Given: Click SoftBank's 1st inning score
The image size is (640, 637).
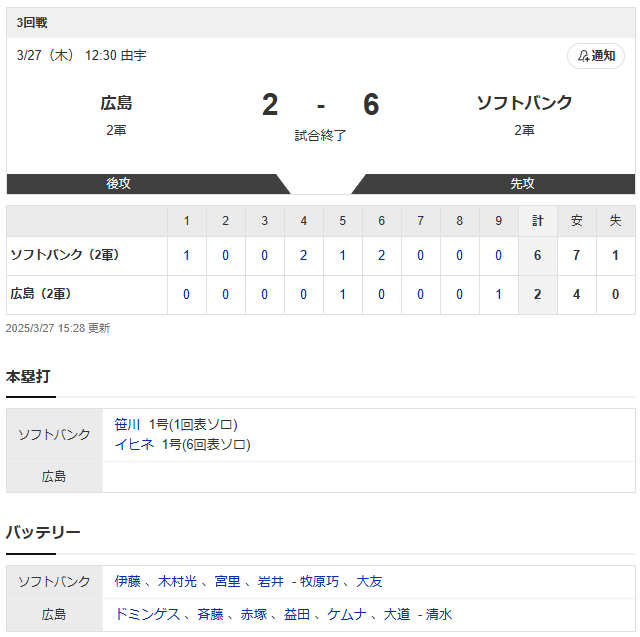Looking at the screenshot, I should tap(187, 255).
